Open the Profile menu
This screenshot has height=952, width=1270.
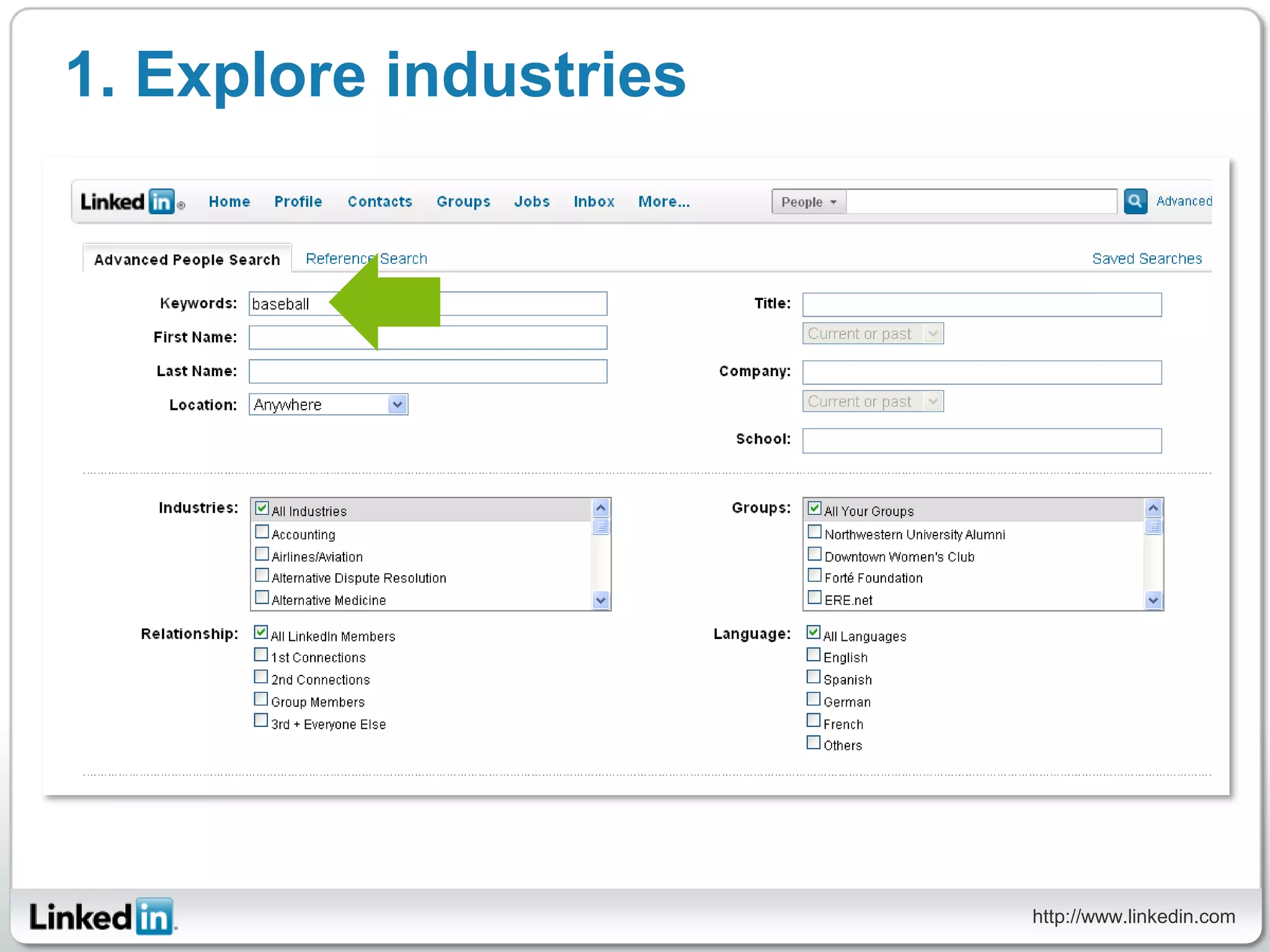tap(298, 201)
